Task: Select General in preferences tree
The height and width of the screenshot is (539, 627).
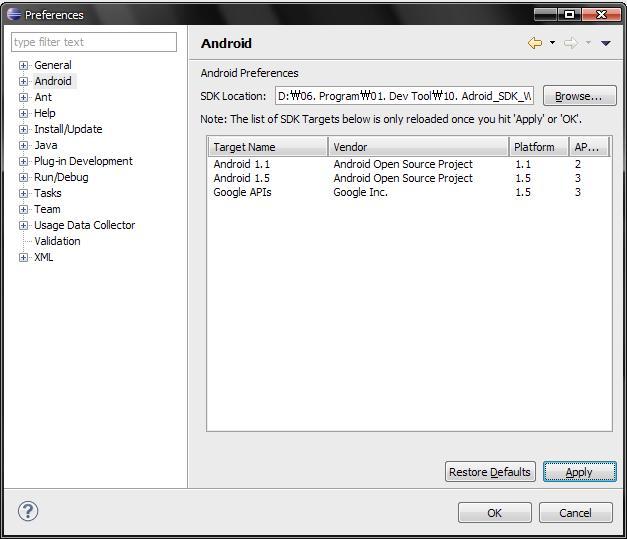Action: pos(53,65)
